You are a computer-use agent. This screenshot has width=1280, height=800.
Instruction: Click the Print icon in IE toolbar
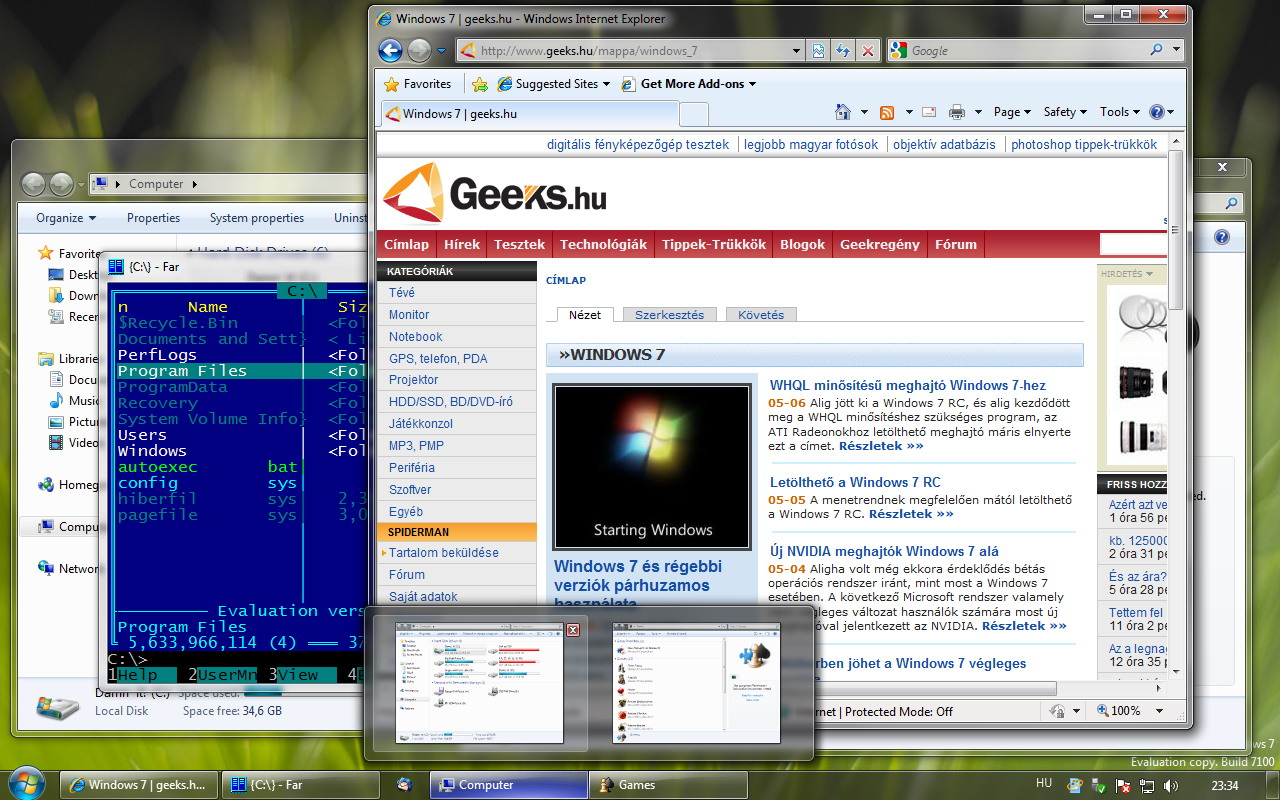956,112
